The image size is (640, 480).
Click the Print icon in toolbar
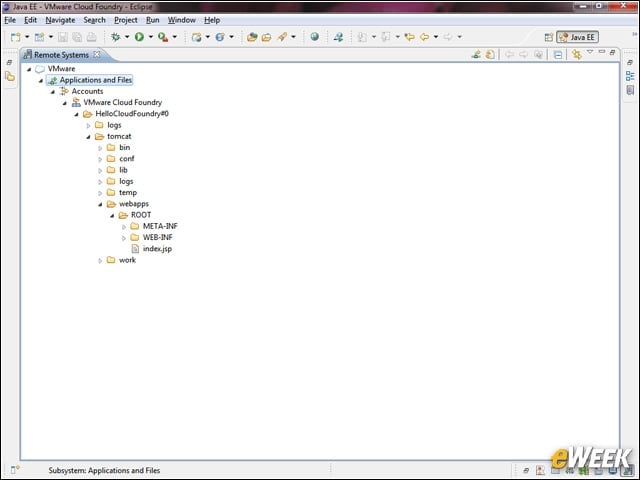[x=91, y=37]
